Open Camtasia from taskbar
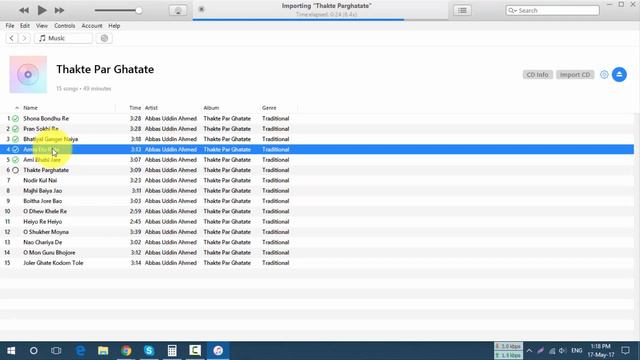Image resolution: width=640 pixels, height=360 pixels. [x=195, y=351]
